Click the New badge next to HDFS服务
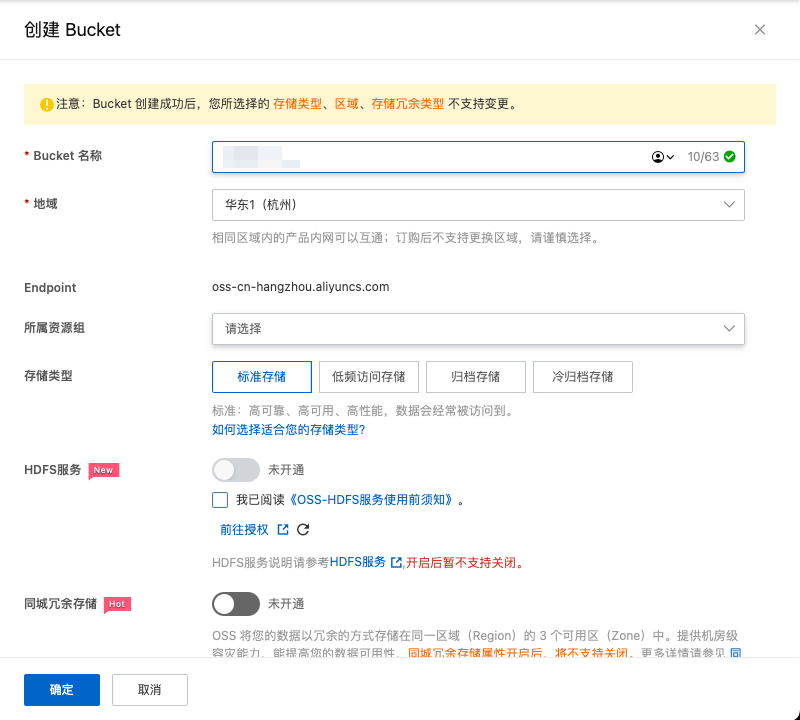This screenshot has height=720, width=800. click(104, 470)
